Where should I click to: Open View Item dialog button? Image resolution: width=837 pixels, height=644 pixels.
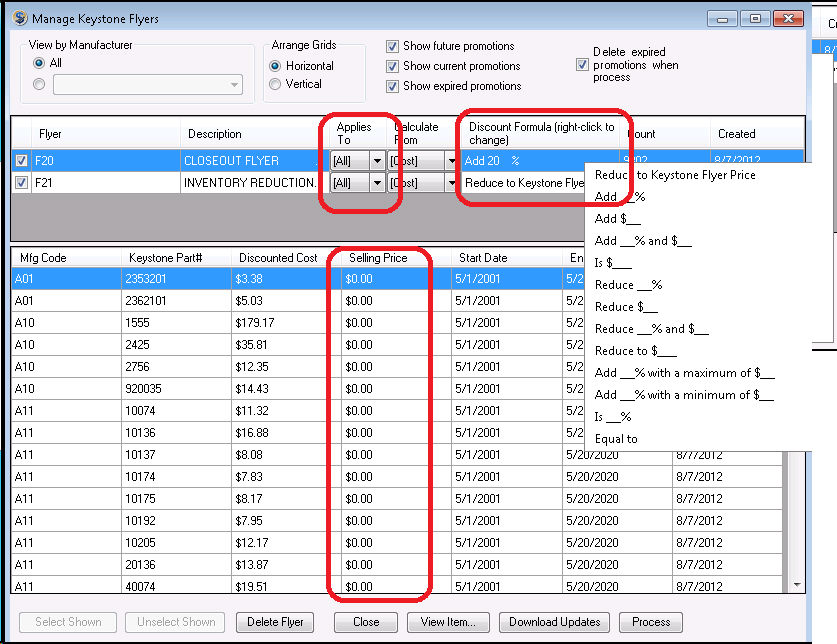447,622
